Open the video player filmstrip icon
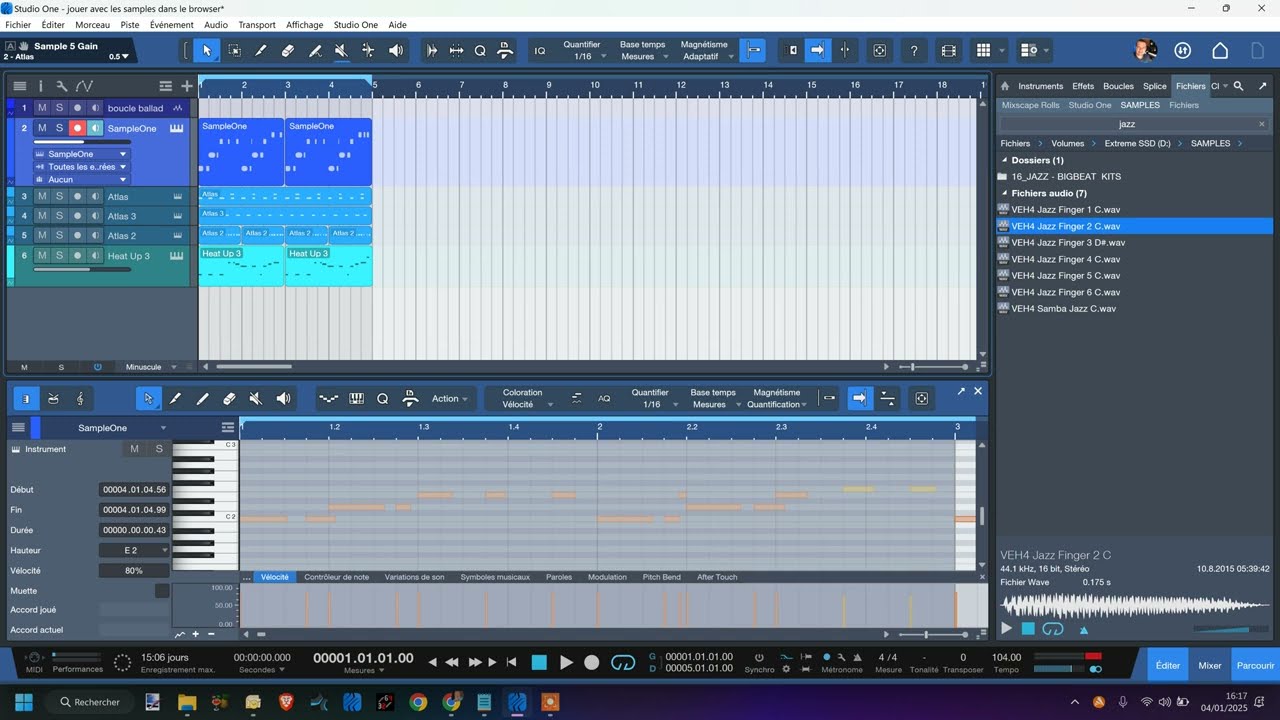 click(x=949, y=50)
